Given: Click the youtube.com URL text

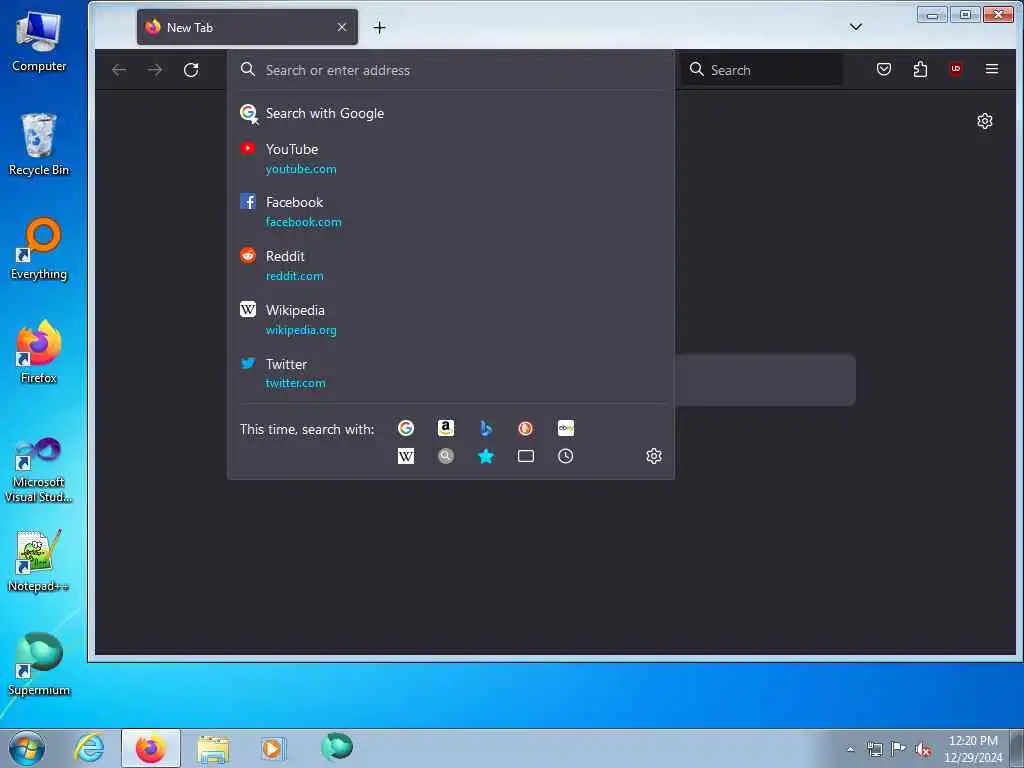Looking at the screenshot, I should point(301,169).
